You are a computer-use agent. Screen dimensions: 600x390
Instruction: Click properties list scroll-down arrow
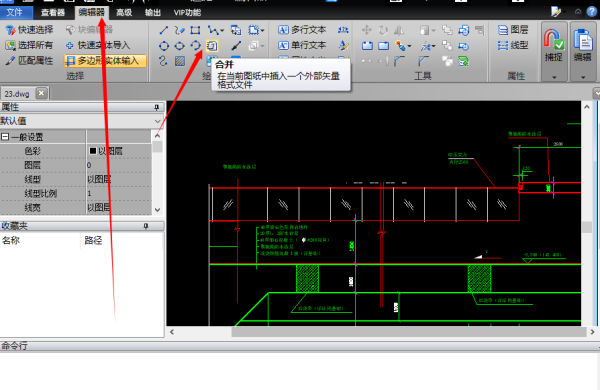[x=157, y=210]
